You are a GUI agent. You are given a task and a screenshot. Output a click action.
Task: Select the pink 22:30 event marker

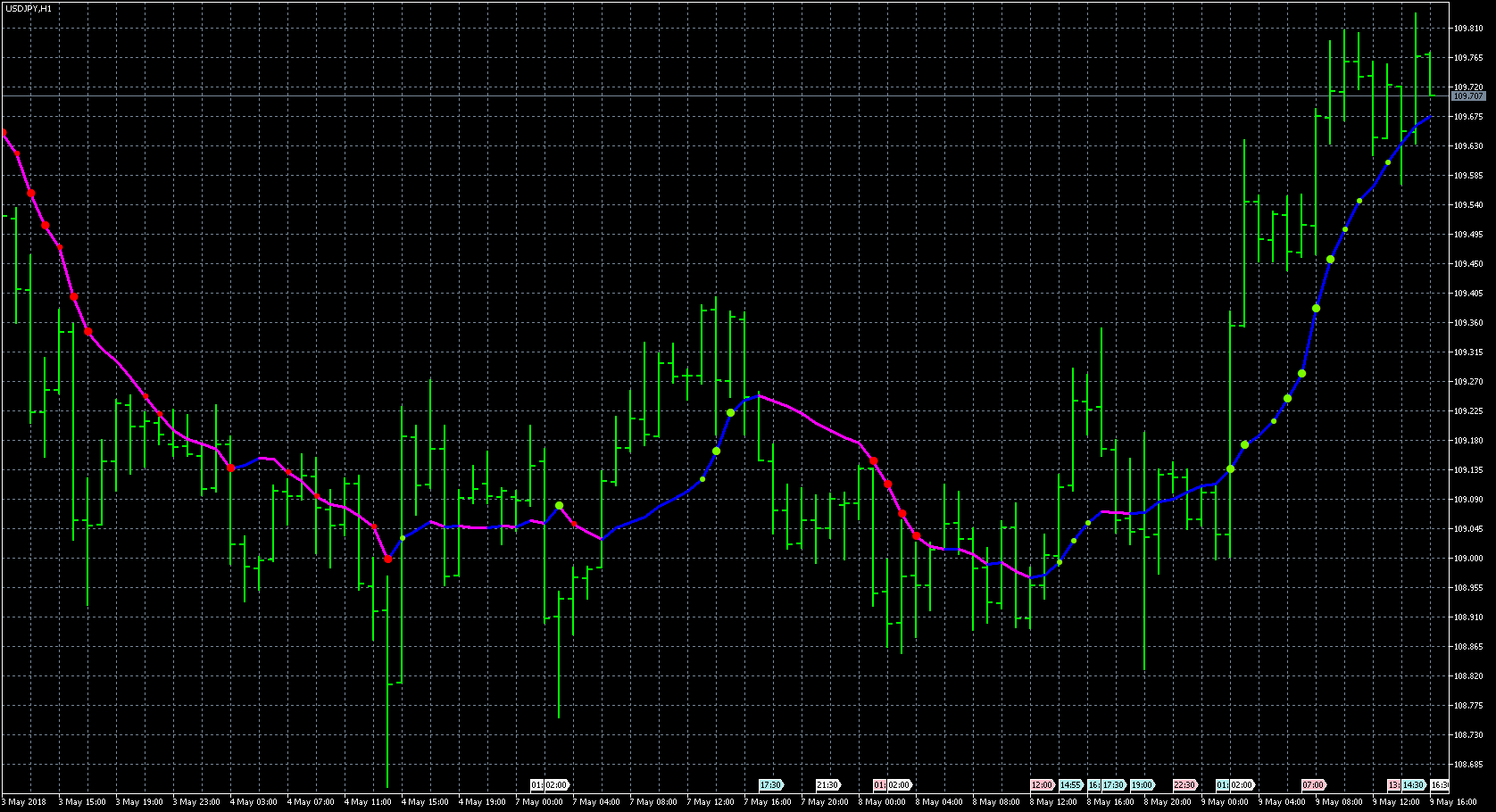coord(1184,785)
